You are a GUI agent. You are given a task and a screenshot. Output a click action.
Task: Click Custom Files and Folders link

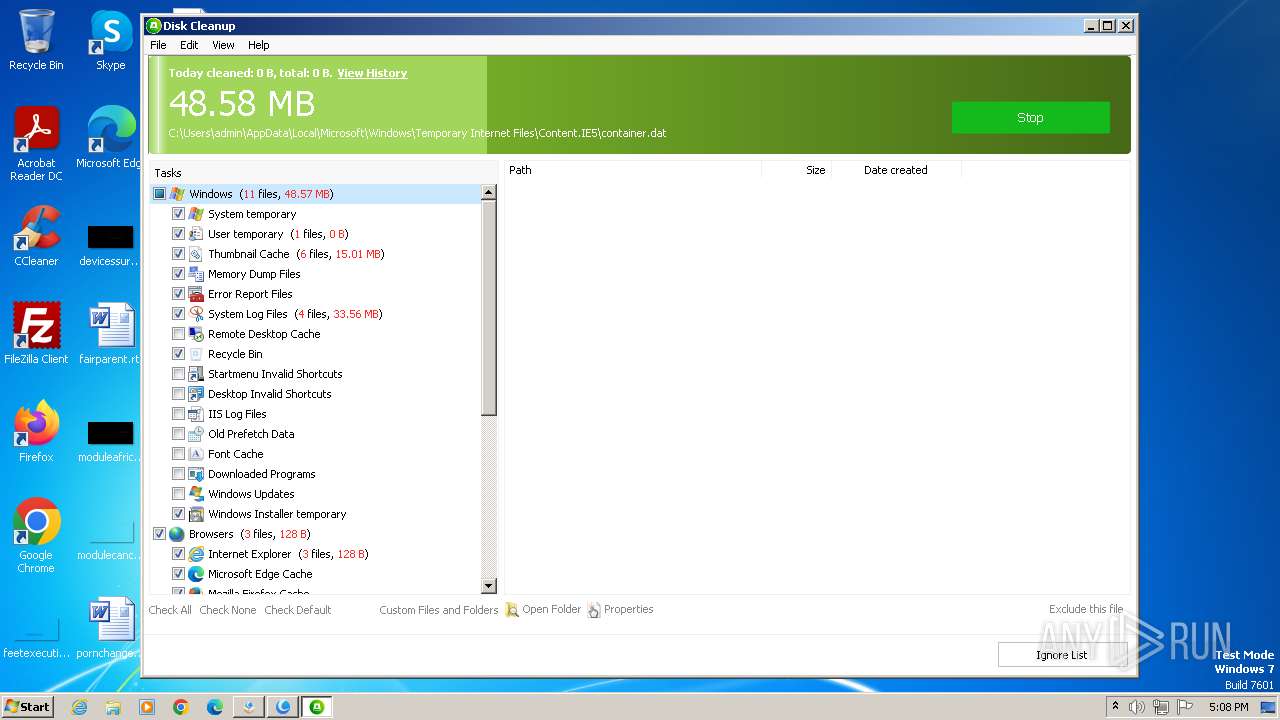(439, 610)
